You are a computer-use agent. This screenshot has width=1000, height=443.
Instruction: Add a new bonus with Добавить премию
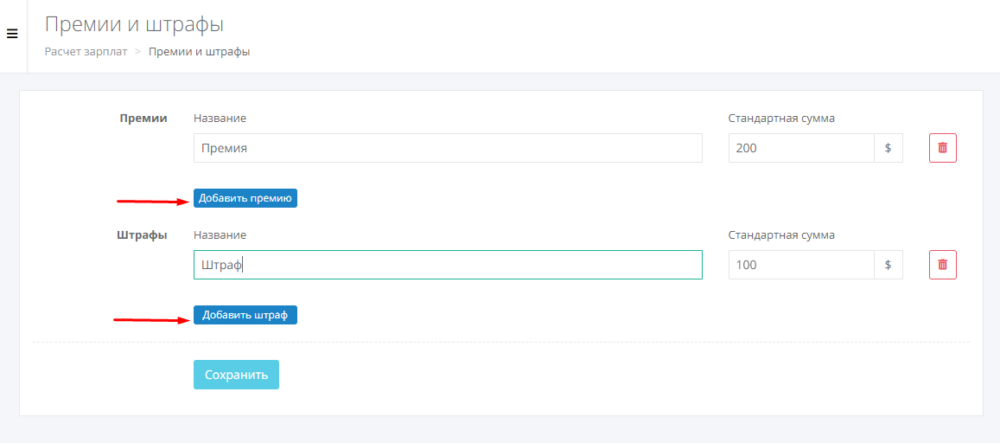246,198
